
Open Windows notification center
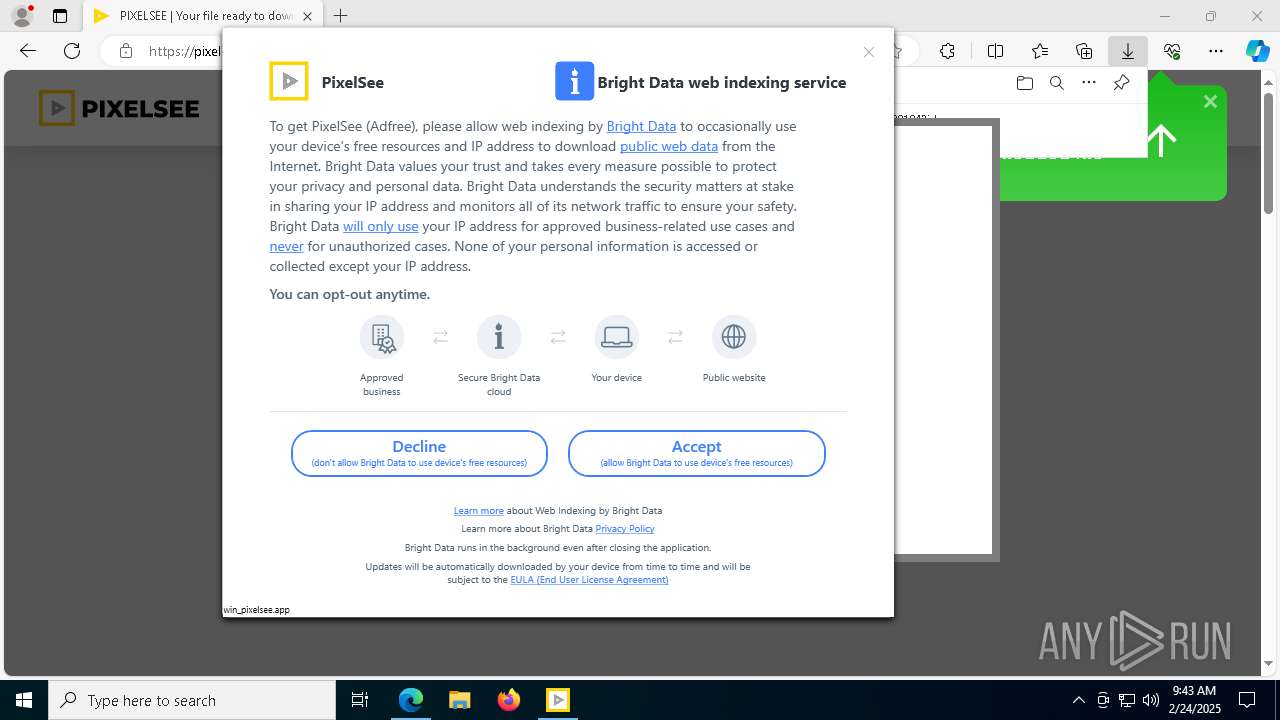[x=1247, y=700]
